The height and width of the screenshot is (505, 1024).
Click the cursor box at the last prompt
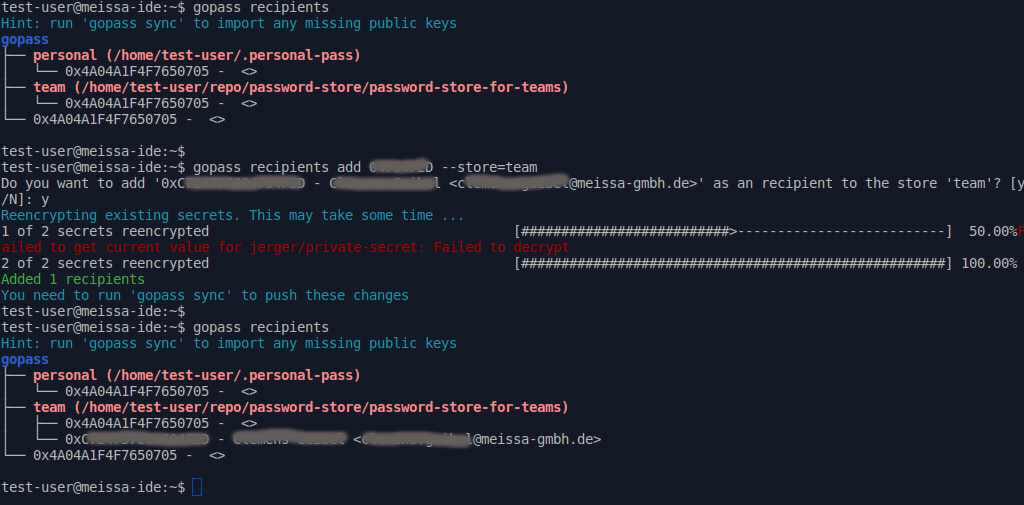click(197, 487)
